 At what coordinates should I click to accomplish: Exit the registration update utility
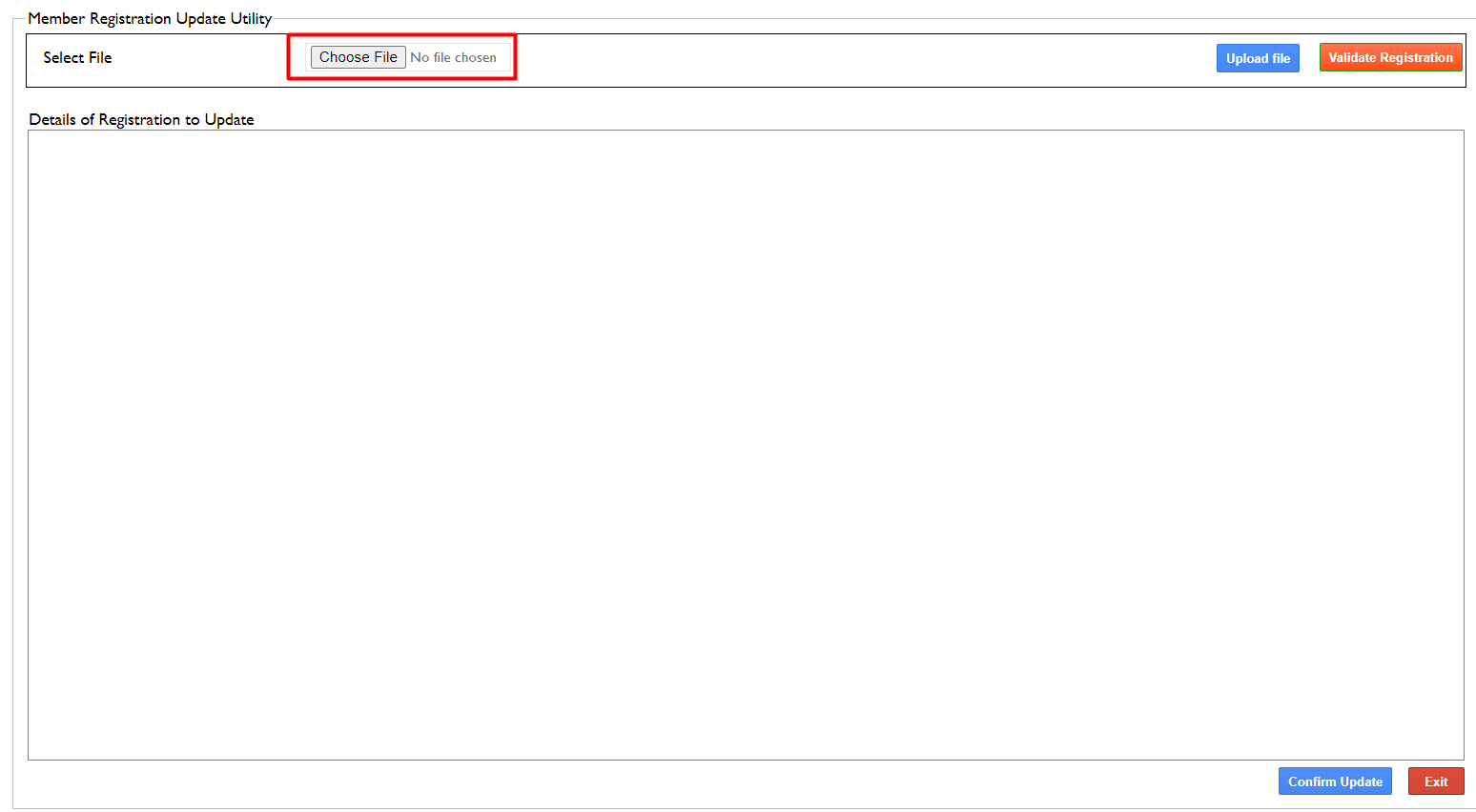(1435, 782)
